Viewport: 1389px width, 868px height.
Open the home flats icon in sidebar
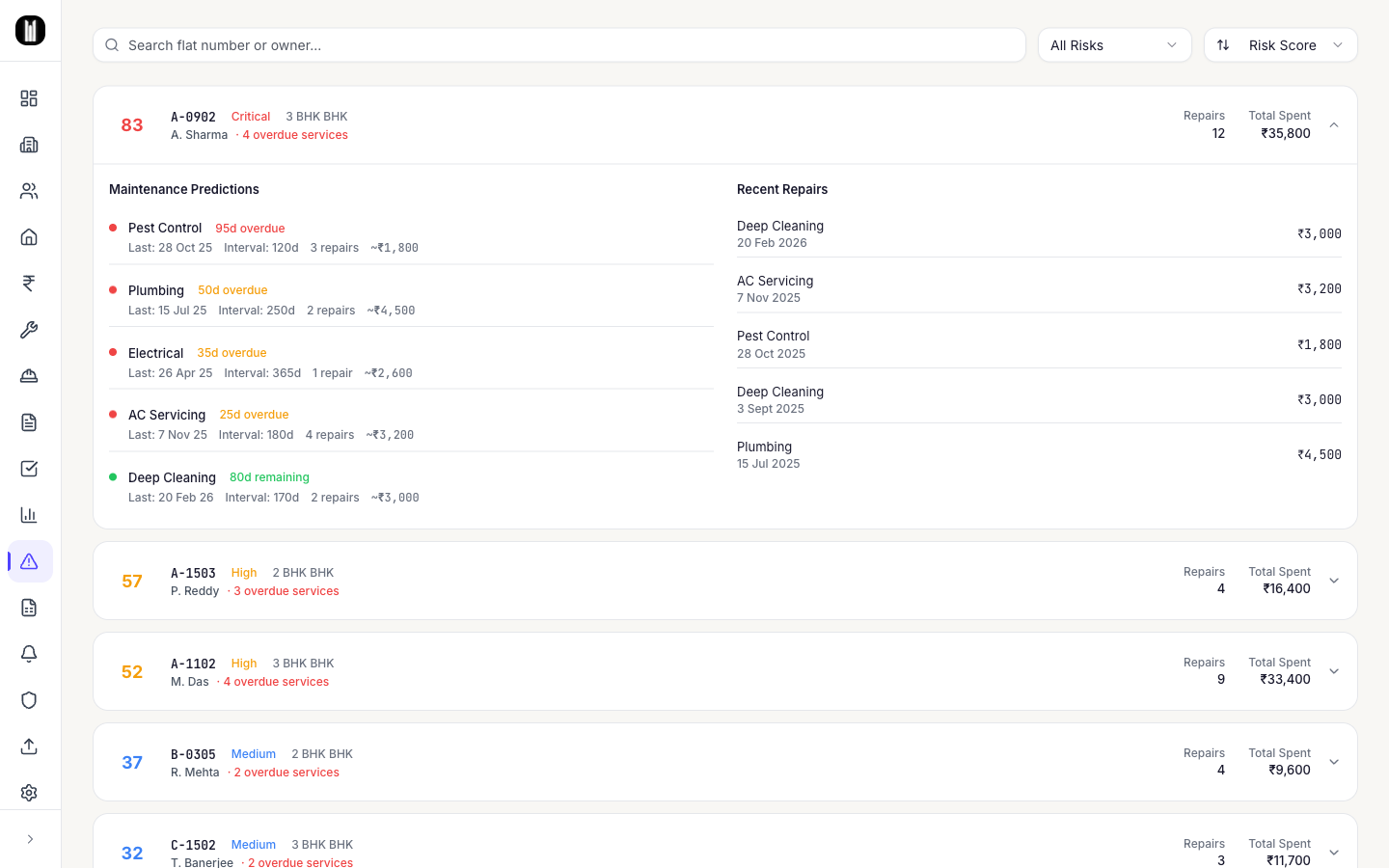29,237
